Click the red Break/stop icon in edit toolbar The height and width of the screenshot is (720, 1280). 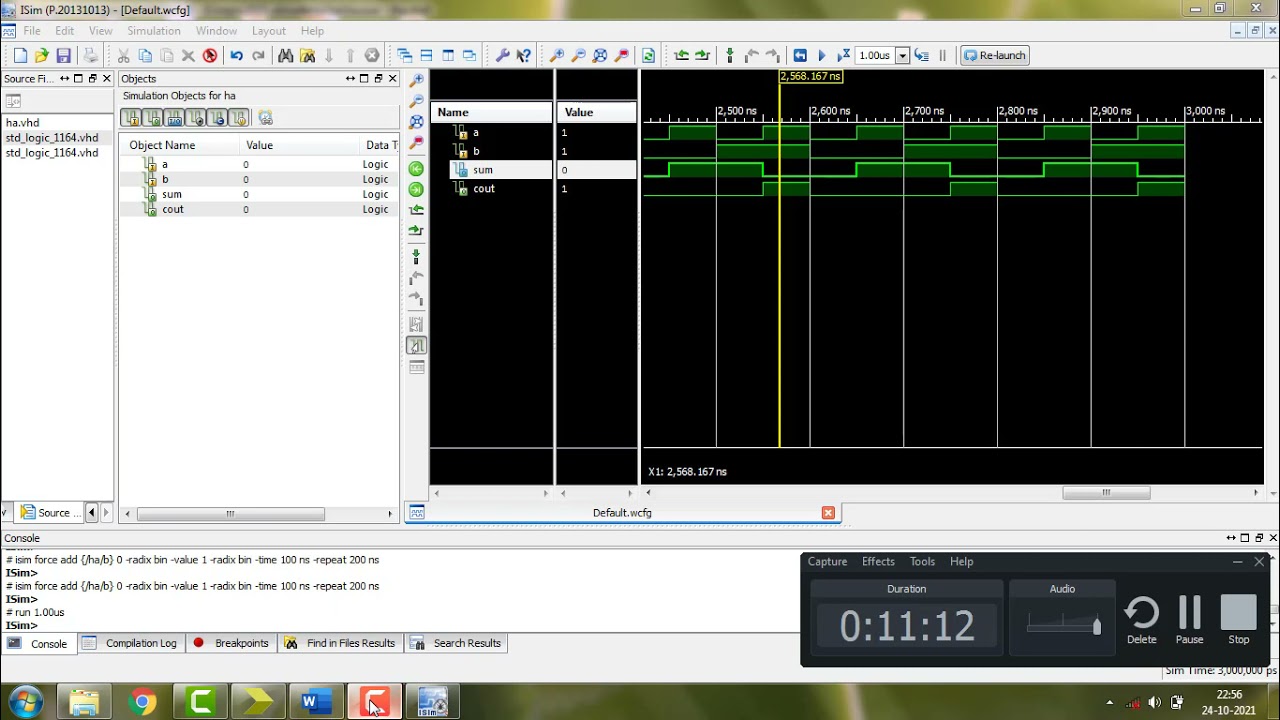pyautogui.click(x=210, y=56)
